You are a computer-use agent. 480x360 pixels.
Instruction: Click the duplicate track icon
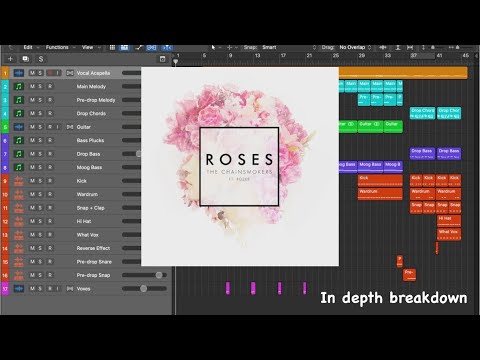pyautogui.click(x=25, y=59)
